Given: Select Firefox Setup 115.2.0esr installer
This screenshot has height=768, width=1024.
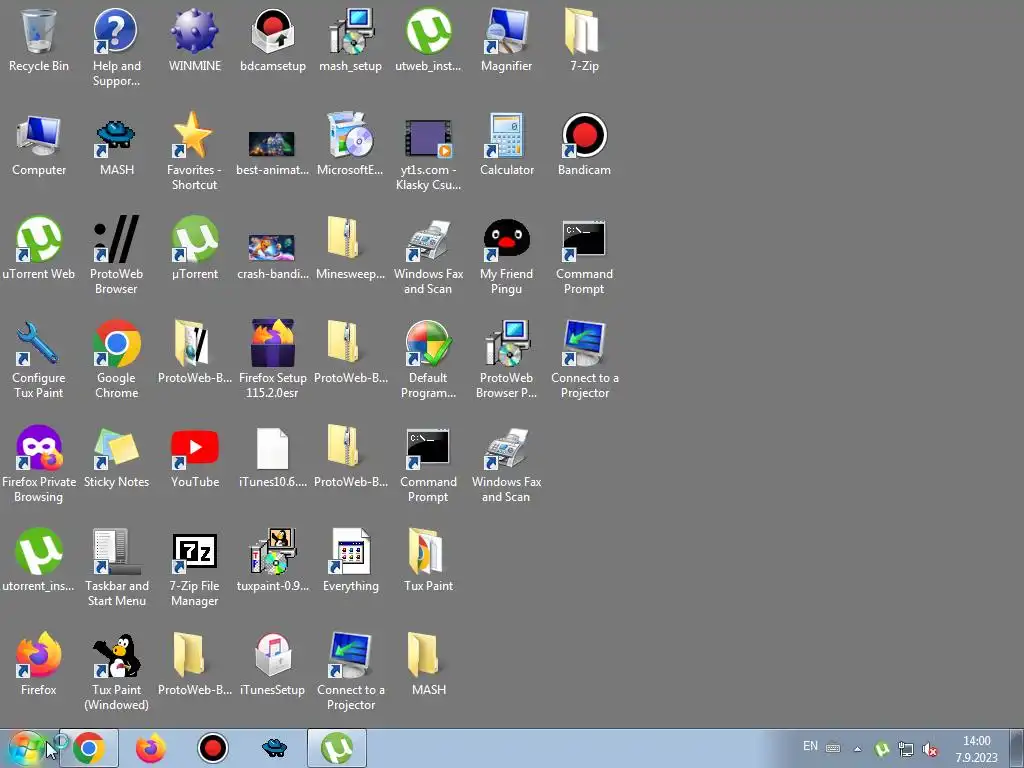Looking at the screenshot, I should point(272,359).
